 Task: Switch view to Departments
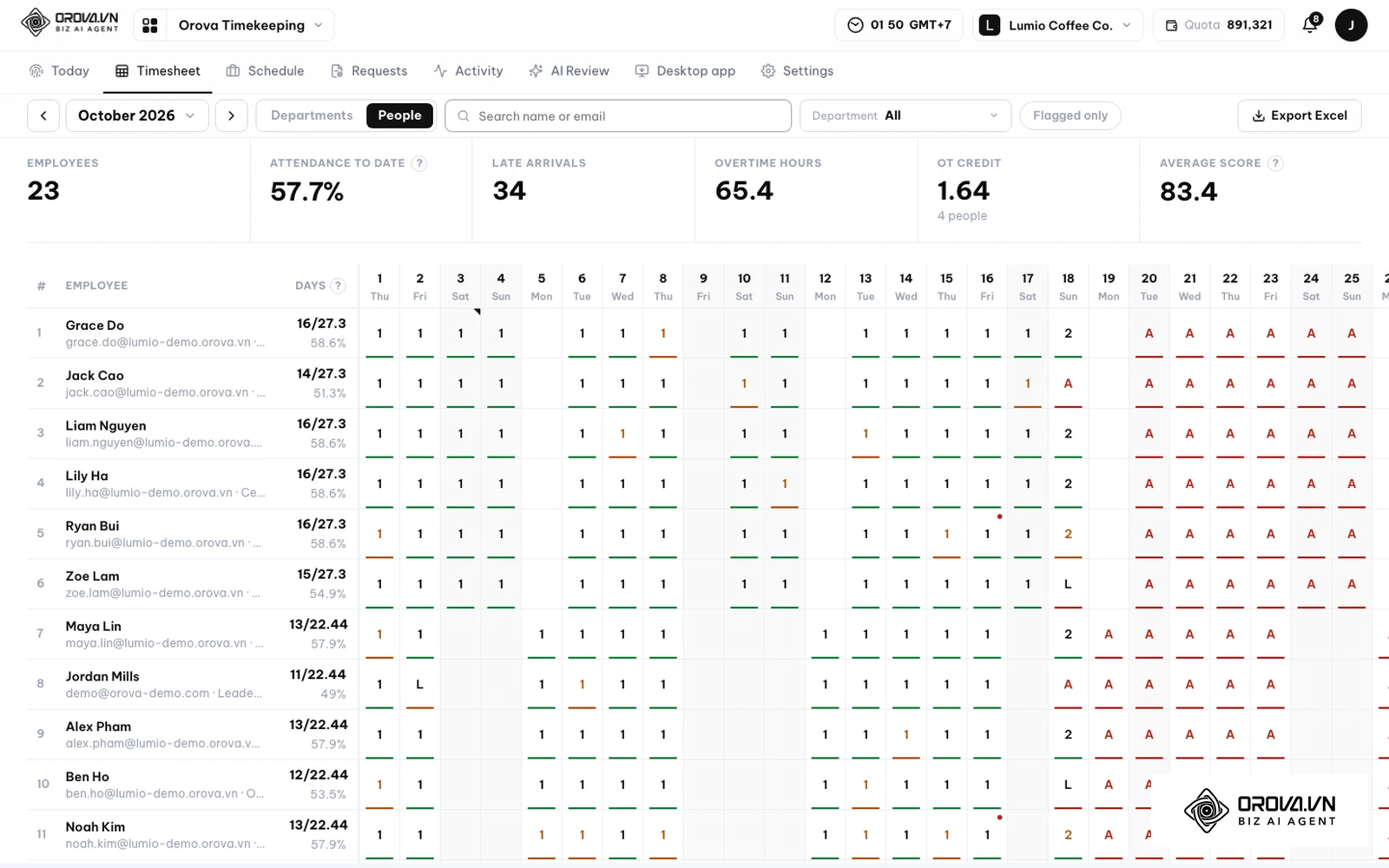pyautogui.click(x=312, y=115)
